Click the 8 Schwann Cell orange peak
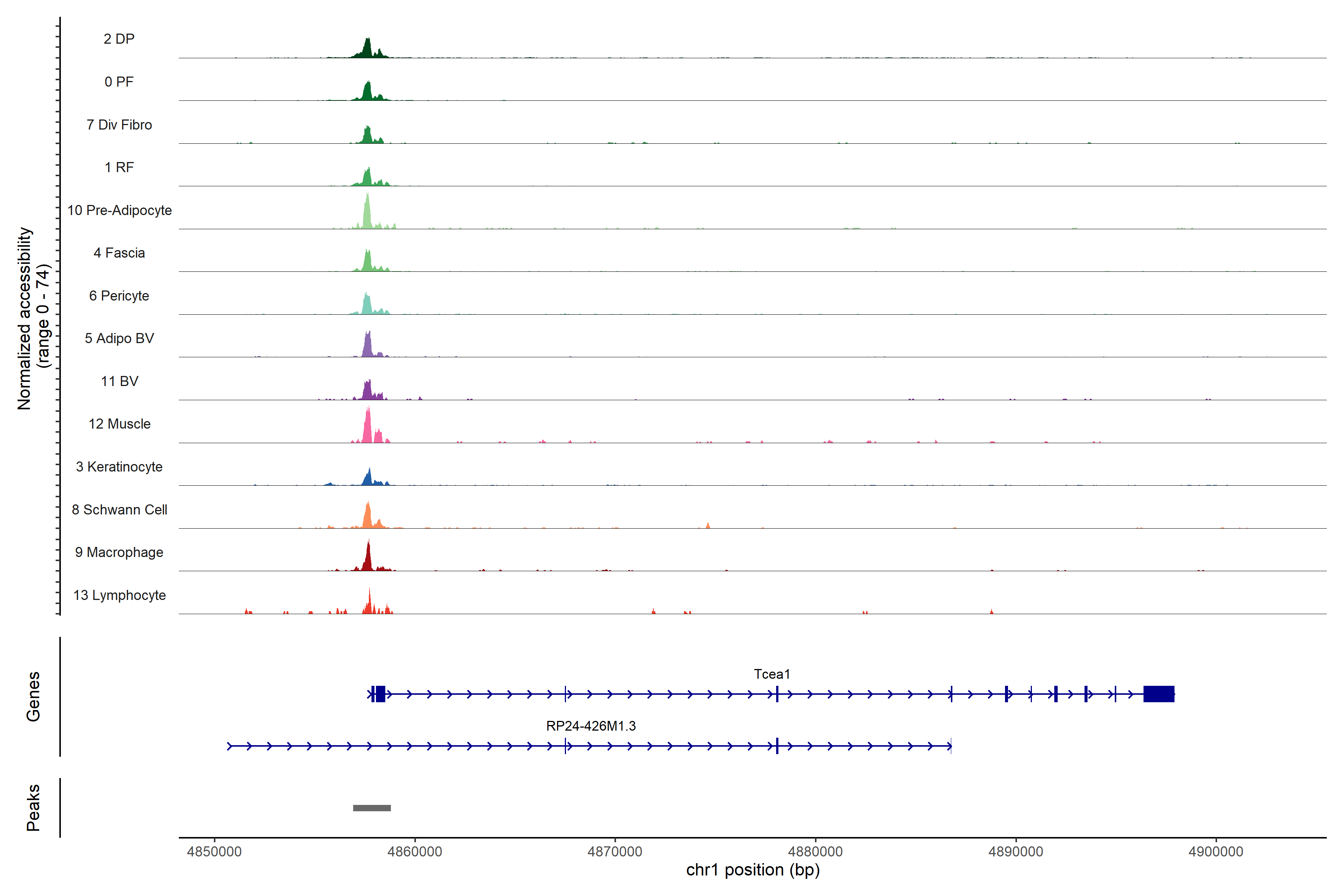Image resolution: width=1344 pixels, height=896 pixels. [367, 516]
